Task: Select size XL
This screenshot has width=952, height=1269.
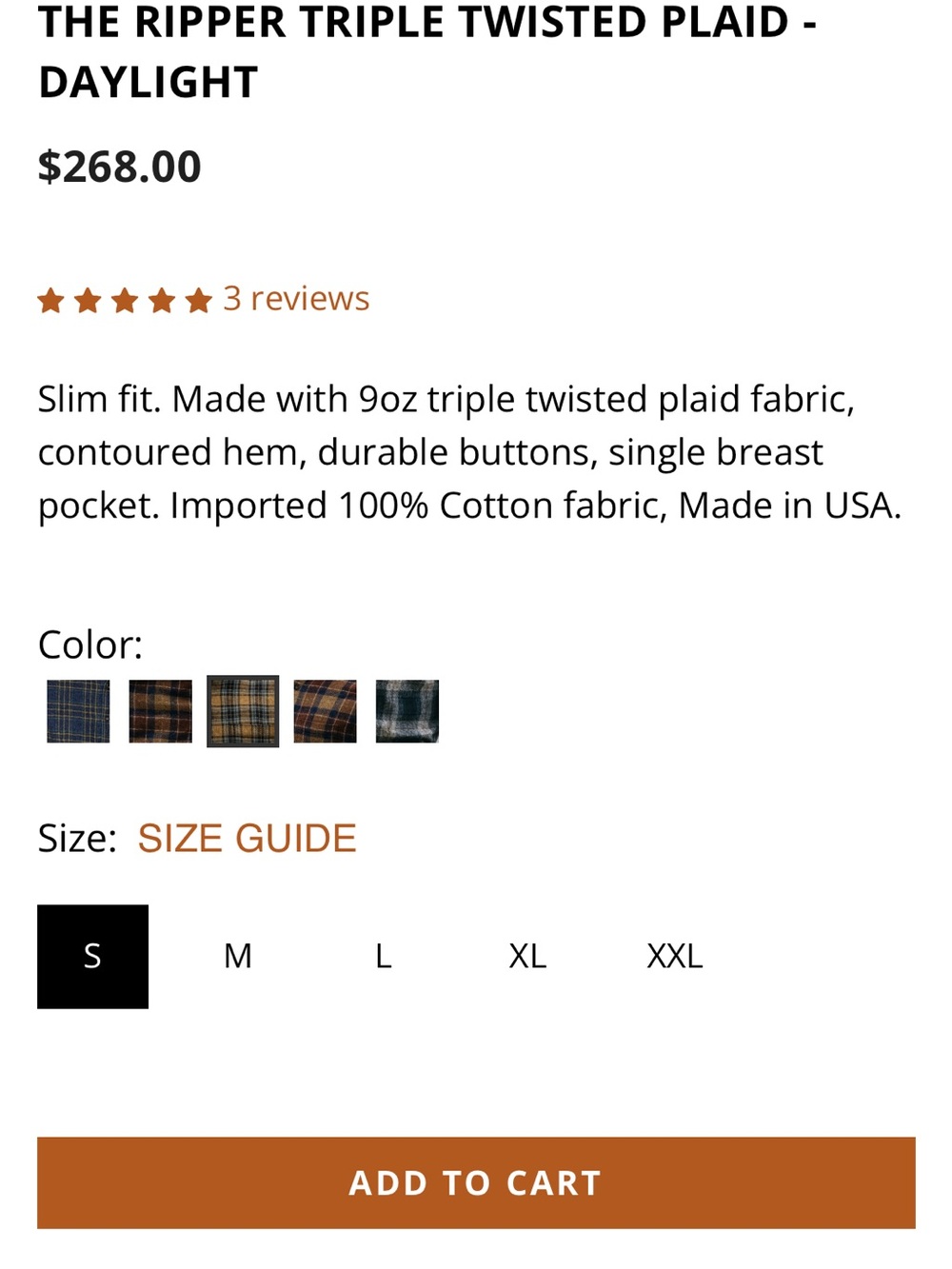Action: click(528, 957)
